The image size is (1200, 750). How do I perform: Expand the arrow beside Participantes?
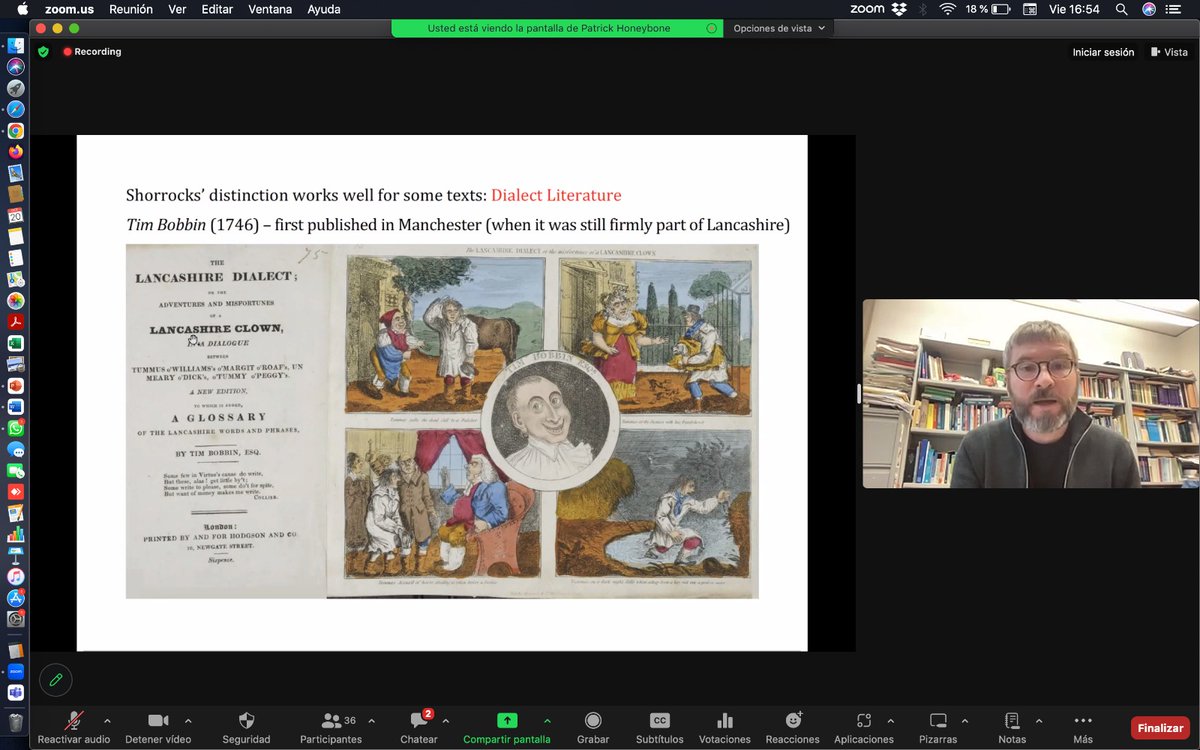(372, 720)
